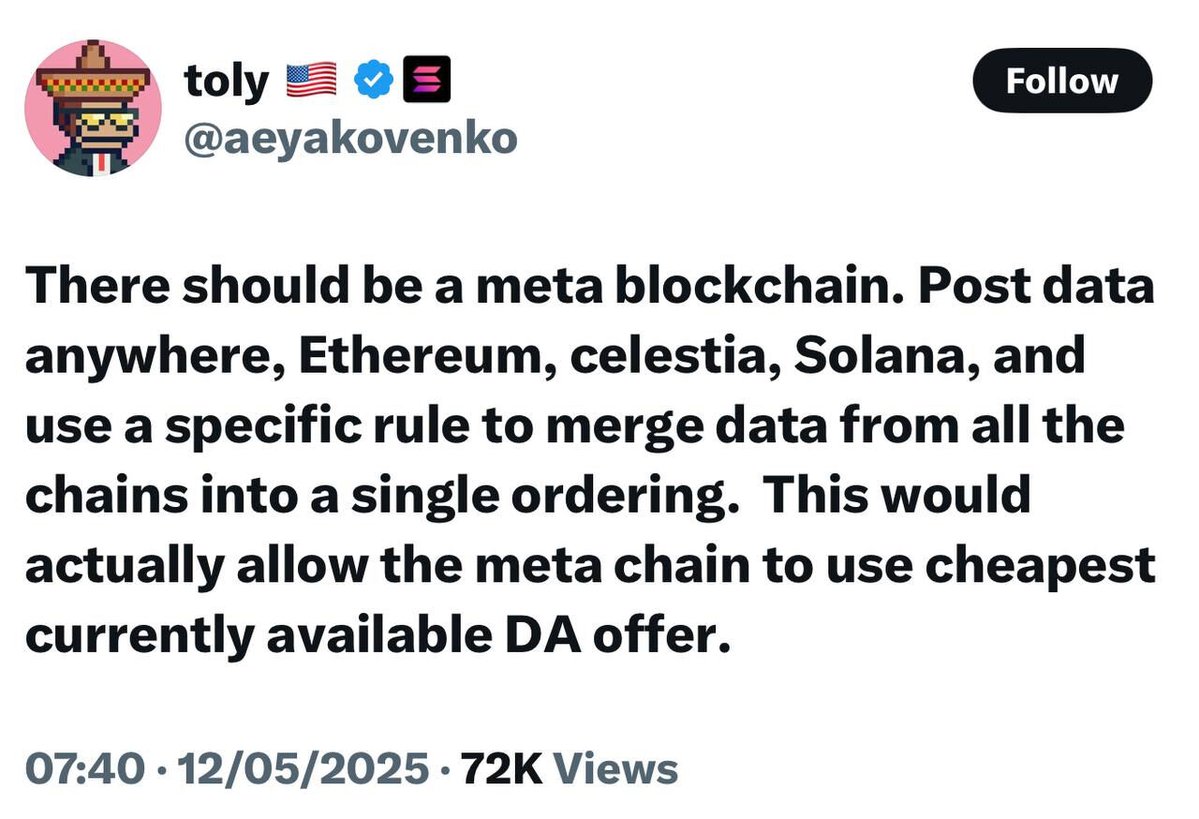Click the phrase currently available
Screen dimensions: 1199x819
point(258,636)
